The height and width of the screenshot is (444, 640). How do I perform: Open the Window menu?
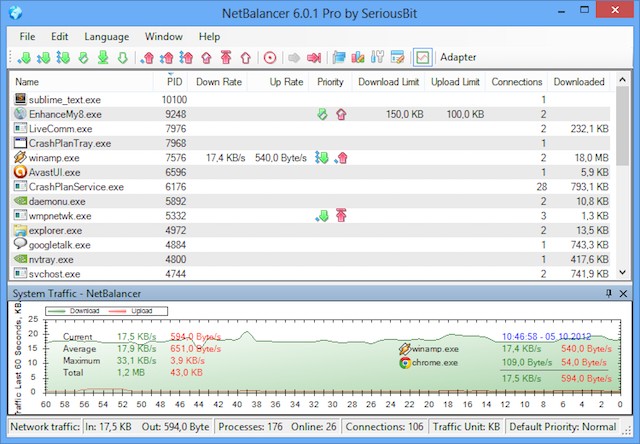[163, 36]
